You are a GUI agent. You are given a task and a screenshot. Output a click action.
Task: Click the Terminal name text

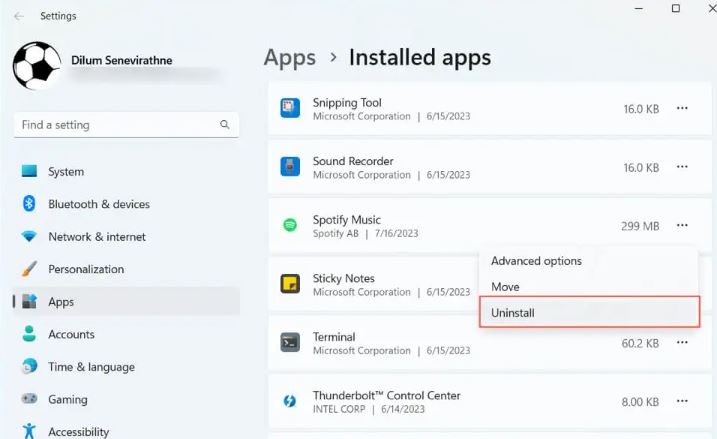(x=334, y=337)
